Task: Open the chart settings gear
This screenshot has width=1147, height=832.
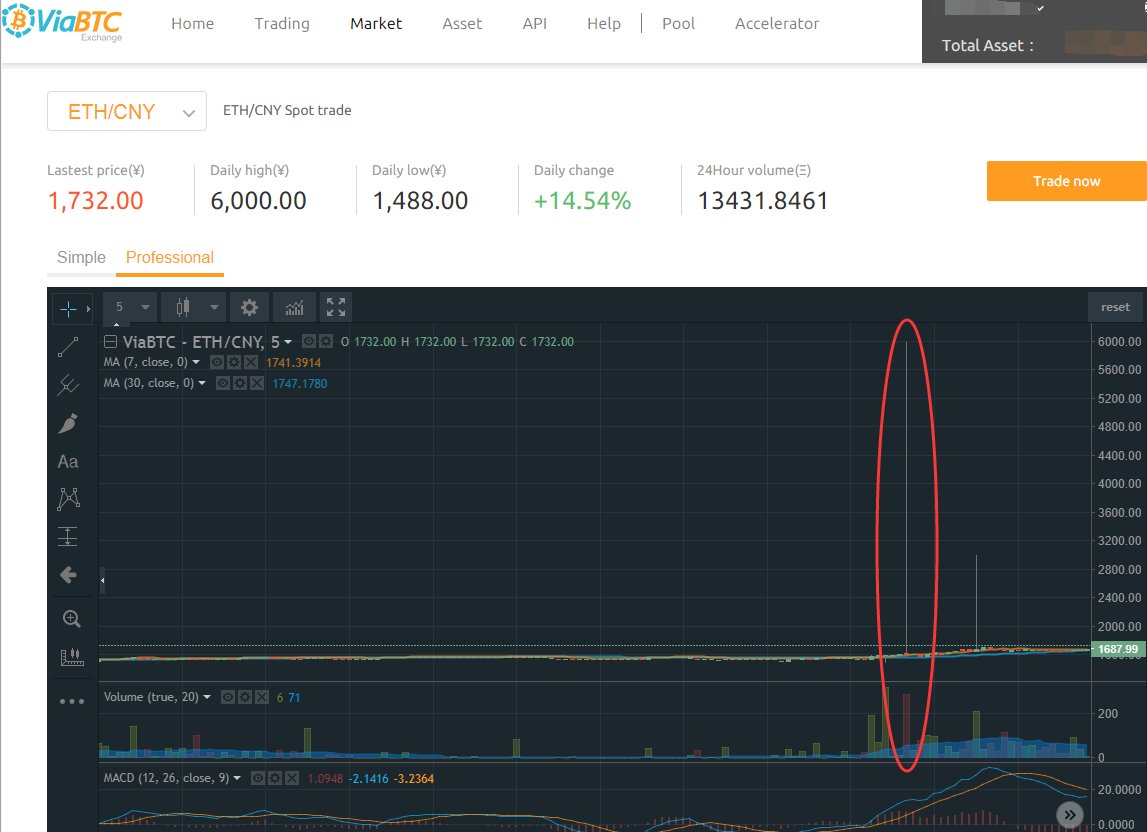Action: coord(249,307)
